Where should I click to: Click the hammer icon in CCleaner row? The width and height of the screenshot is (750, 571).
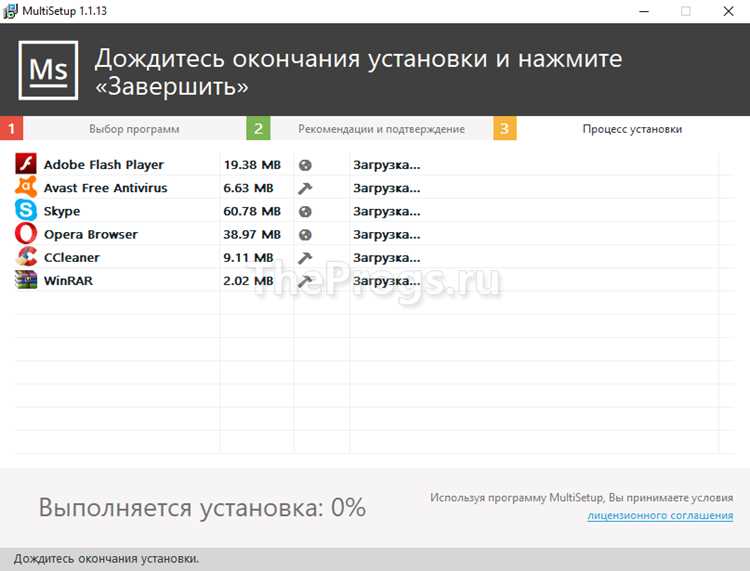(x=305, y=258)
